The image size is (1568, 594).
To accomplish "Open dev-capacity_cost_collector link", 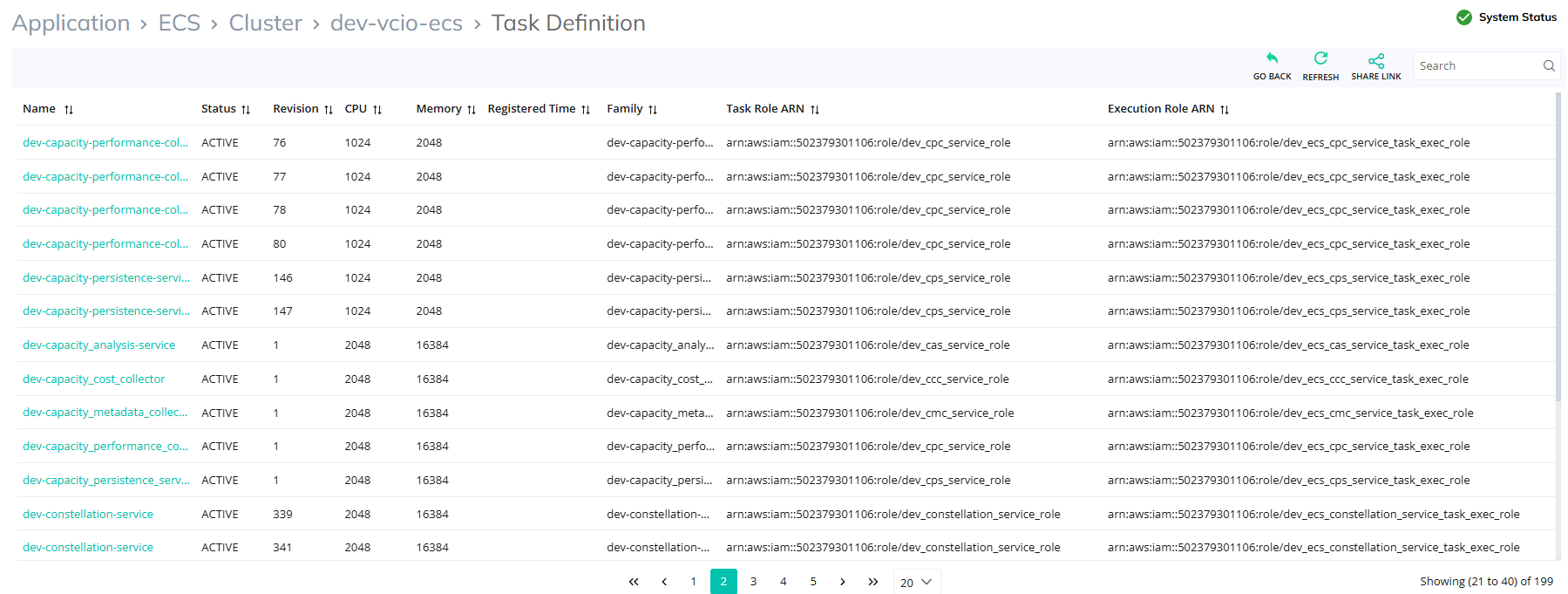I will click(94, 379).
